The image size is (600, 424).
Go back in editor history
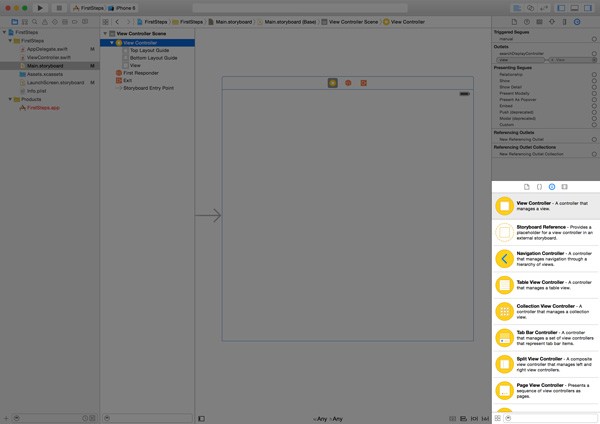pyautogui.click(x=117, y=22)
